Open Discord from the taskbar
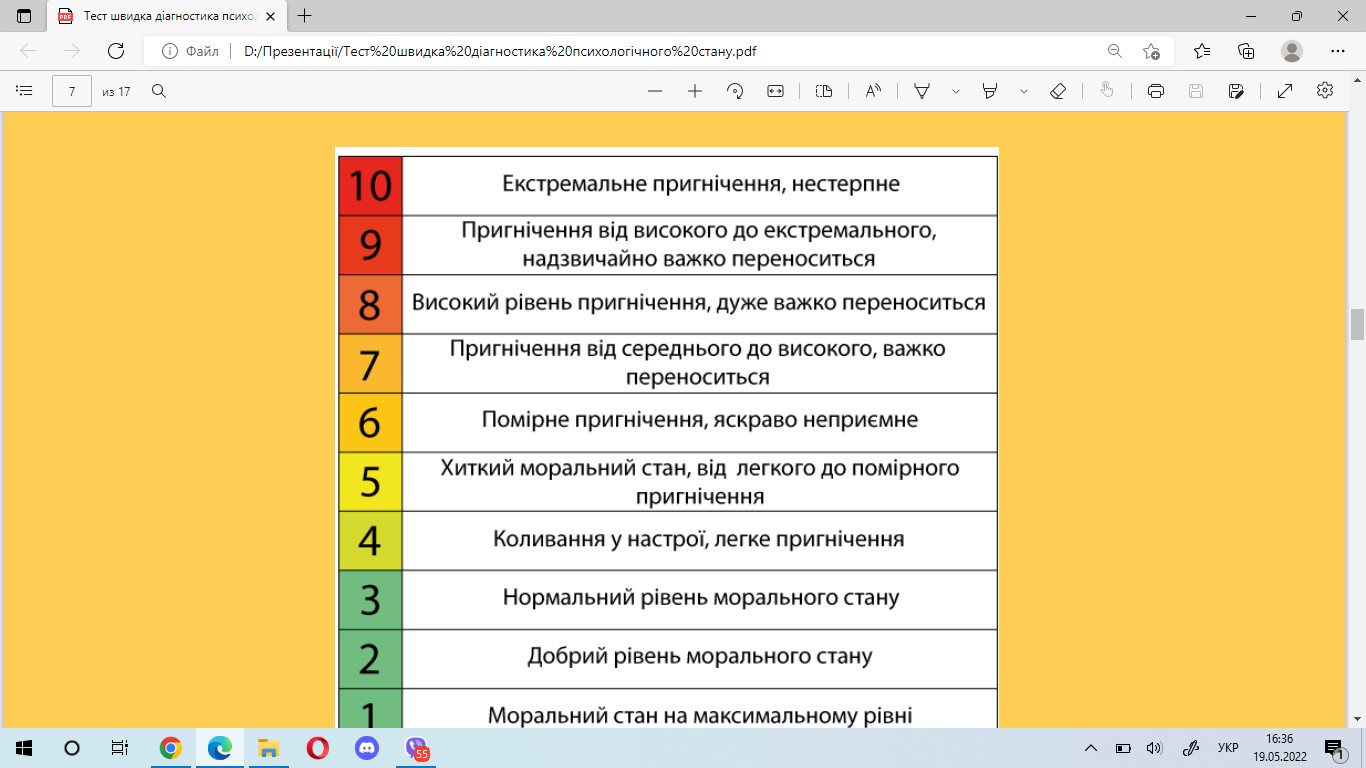Viewport: 1366px width, 768px height. coord(367,747)
